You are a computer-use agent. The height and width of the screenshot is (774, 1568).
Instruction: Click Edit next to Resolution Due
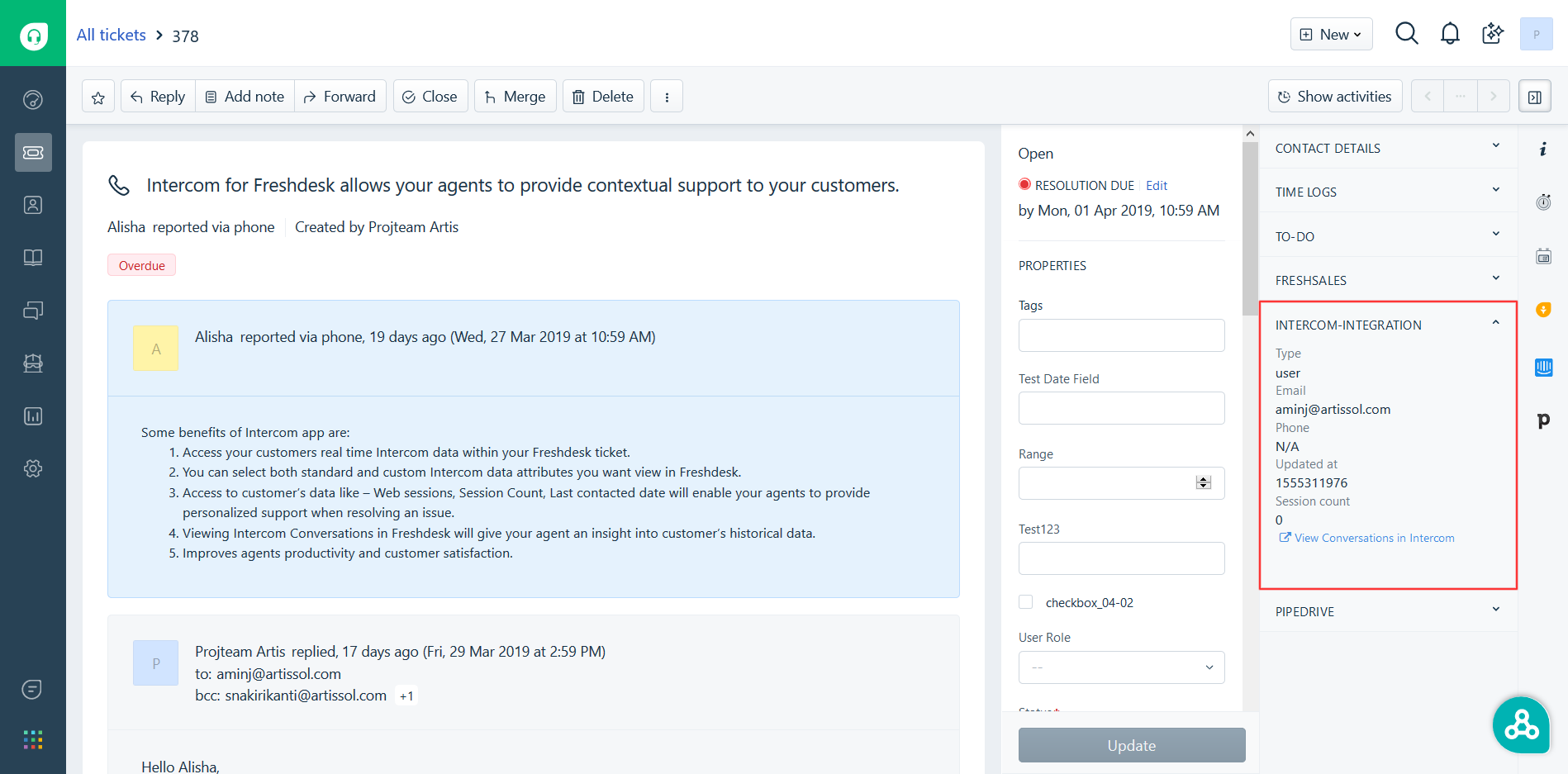[1157, 186]
